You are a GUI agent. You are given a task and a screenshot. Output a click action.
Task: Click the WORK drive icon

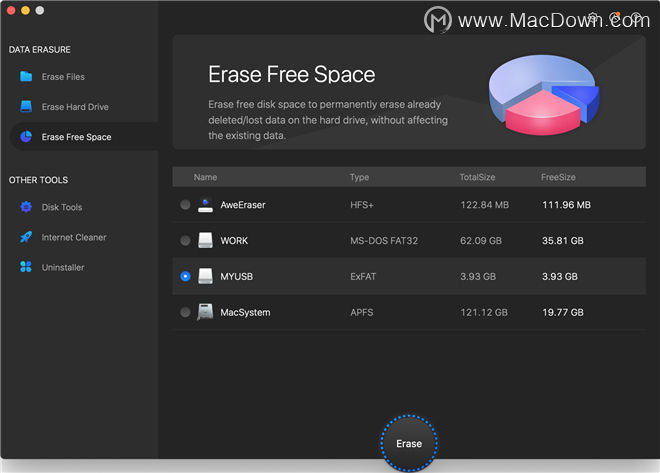pyautogui.click(x=205, y=240)
